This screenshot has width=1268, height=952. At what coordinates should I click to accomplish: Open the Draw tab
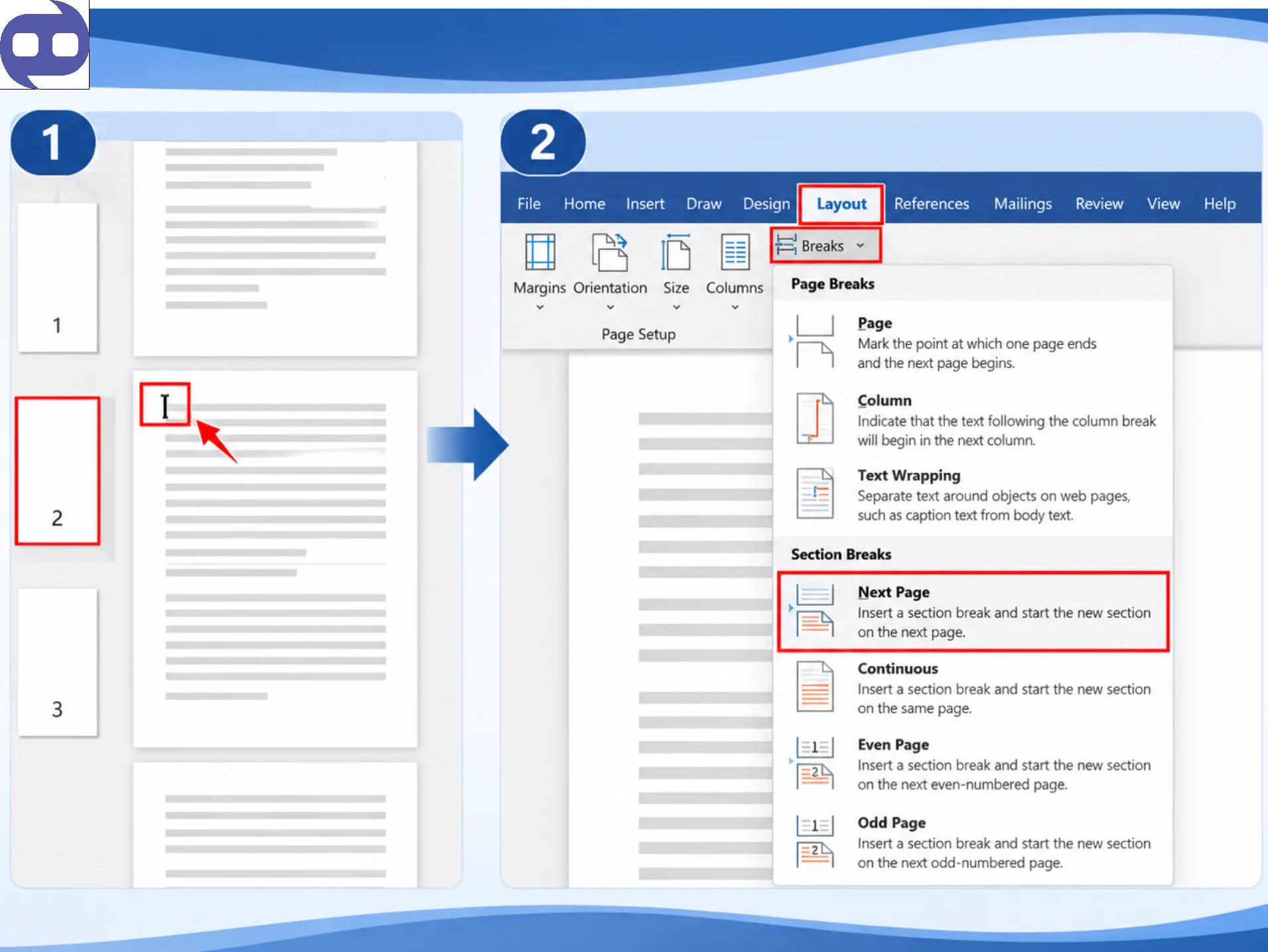coord(704,204)
